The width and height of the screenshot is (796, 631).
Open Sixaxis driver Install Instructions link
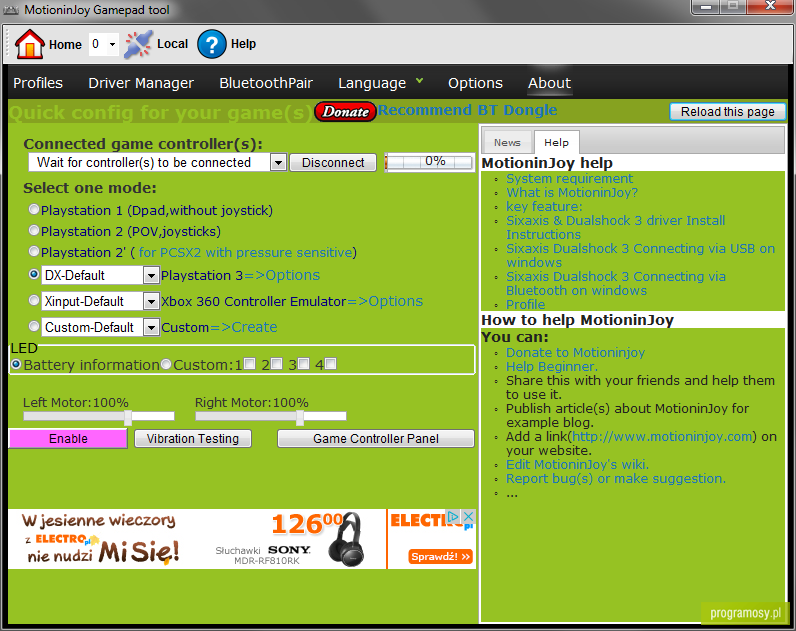pyautogui.click(x=615, y=227)
